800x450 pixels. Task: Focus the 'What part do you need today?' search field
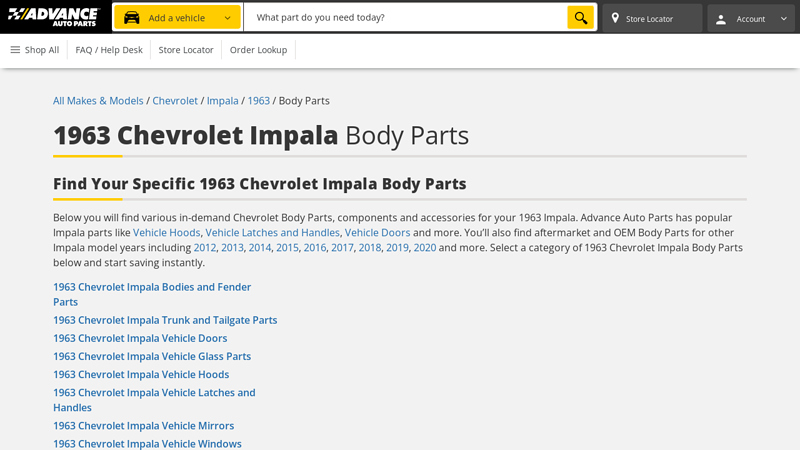tap(406, 17)
